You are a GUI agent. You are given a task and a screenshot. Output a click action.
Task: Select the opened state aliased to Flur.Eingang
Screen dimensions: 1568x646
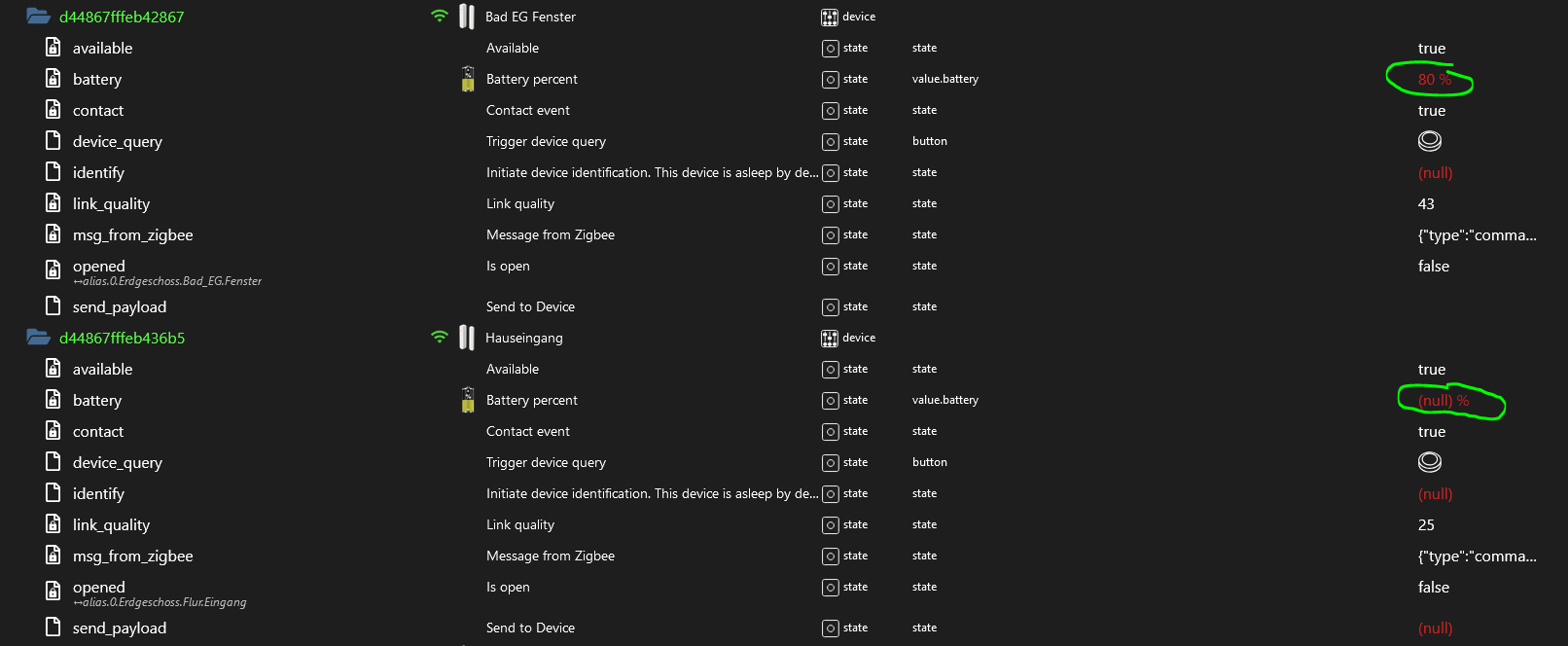click(99, 588)
